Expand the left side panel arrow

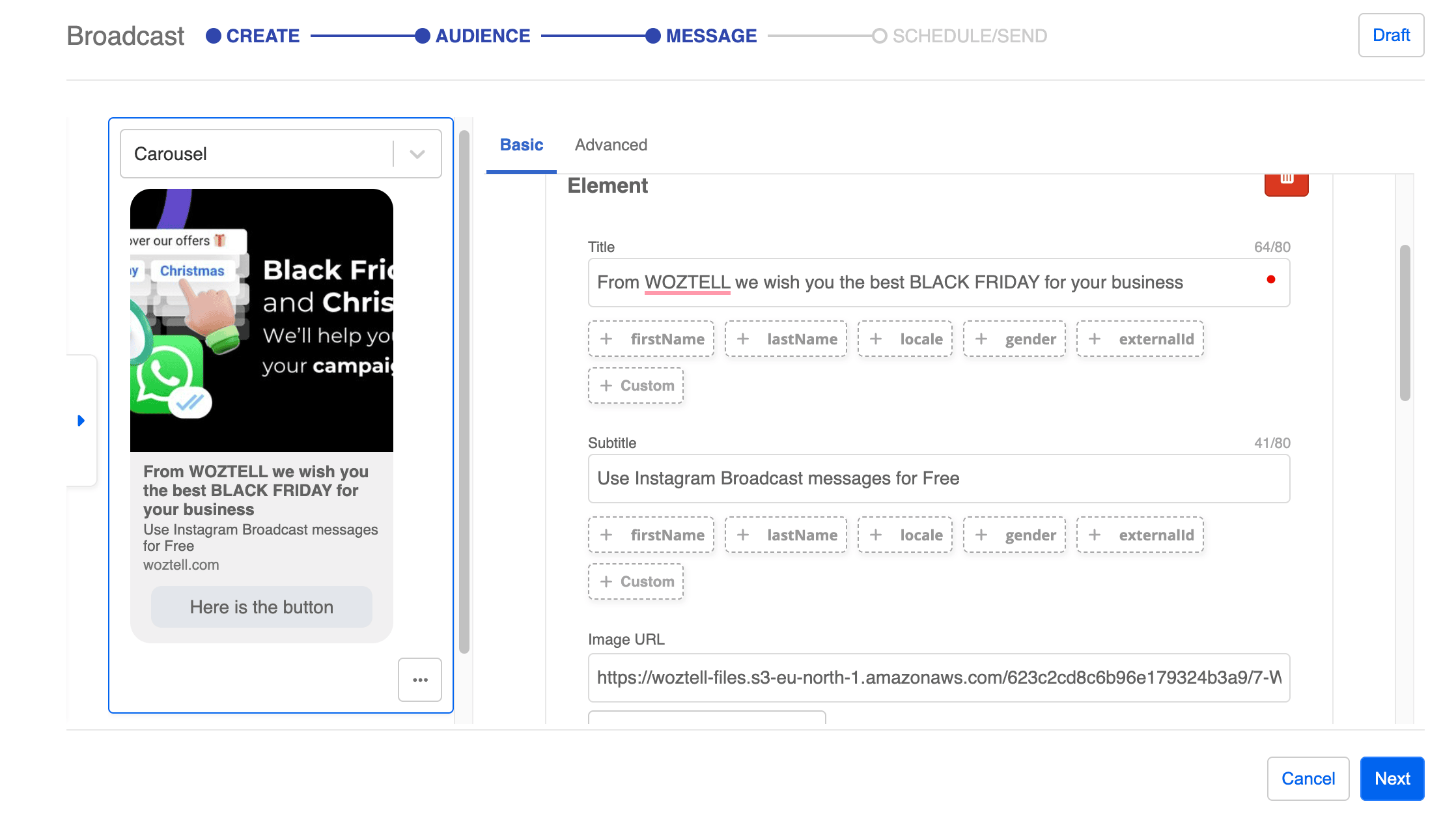pos(81,421)
